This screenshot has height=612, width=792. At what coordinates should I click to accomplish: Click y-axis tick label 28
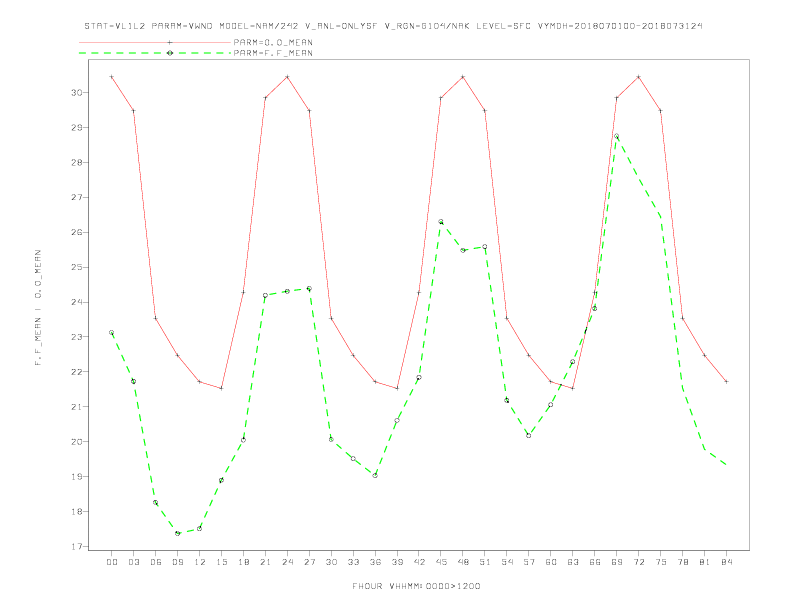(x=77, y=163)
